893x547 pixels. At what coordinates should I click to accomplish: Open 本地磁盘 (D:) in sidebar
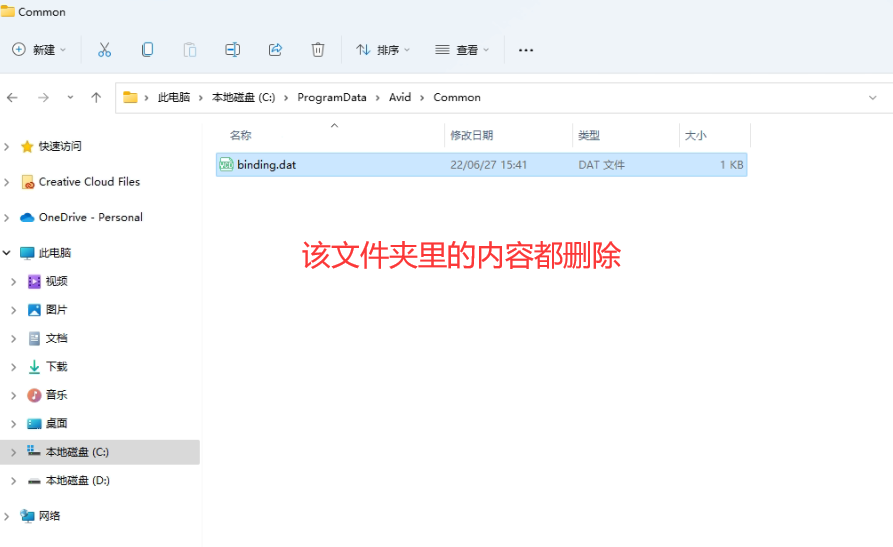pyautogui.click(x=77, y=481)
